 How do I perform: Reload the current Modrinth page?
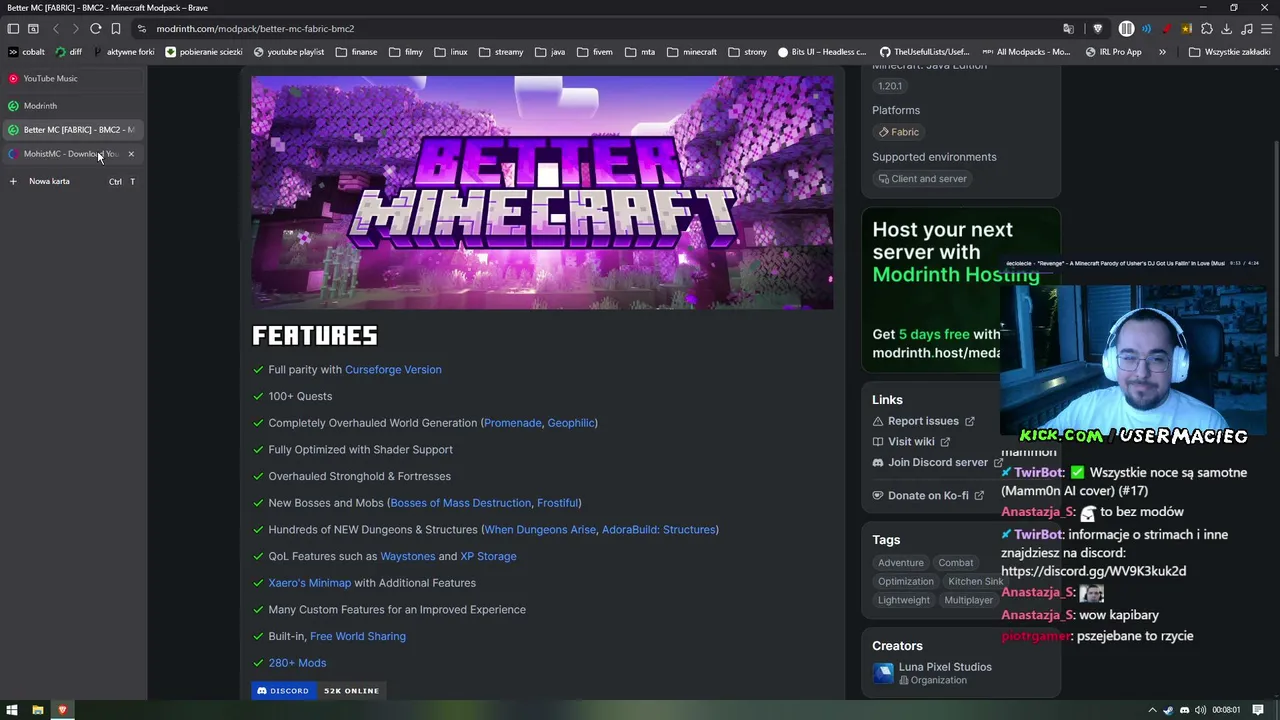[96, 29]
